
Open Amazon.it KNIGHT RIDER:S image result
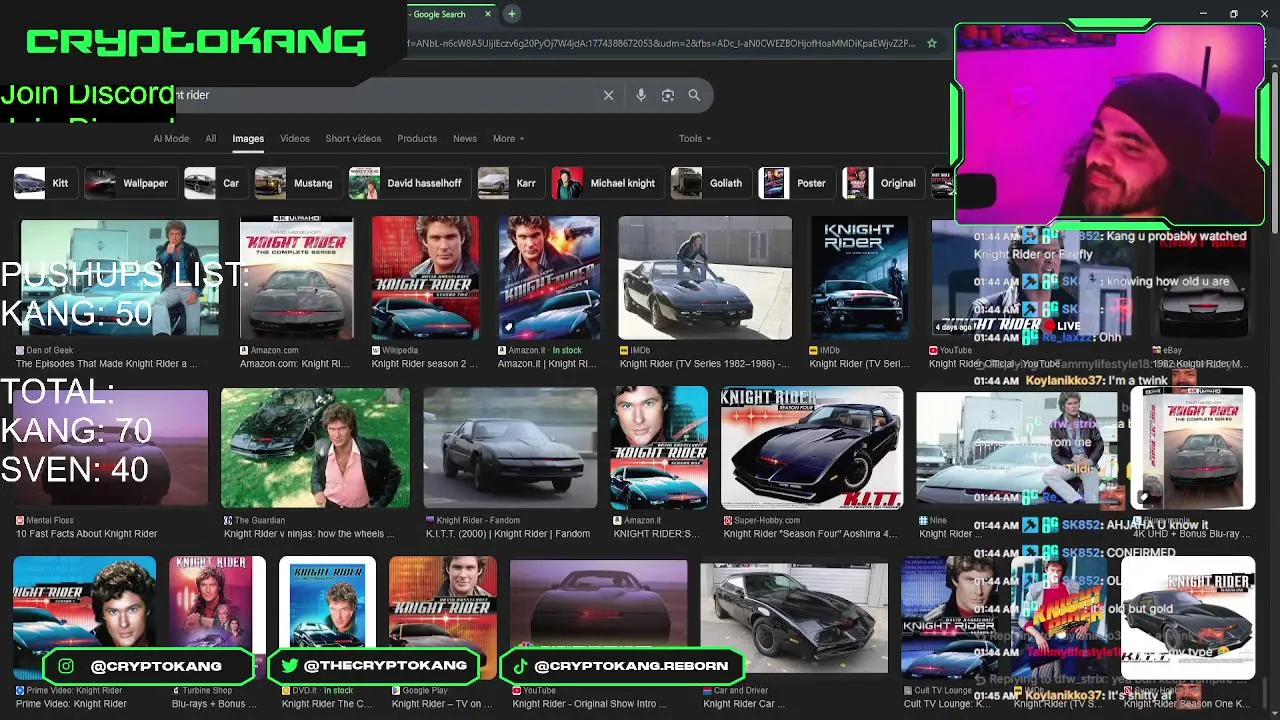(x=659, y=448)
